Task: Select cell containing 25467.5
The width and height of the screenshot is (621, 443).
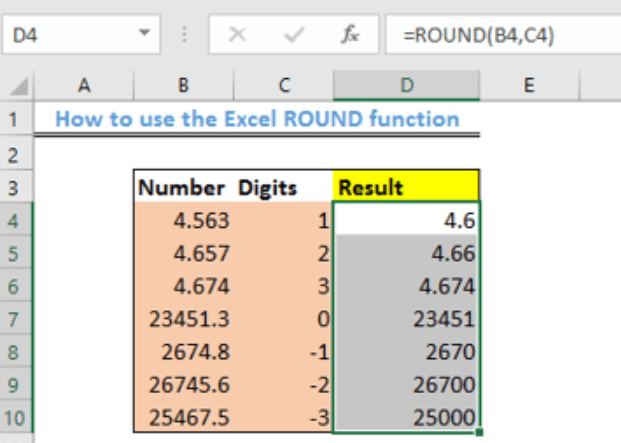Action: (183, 417)
